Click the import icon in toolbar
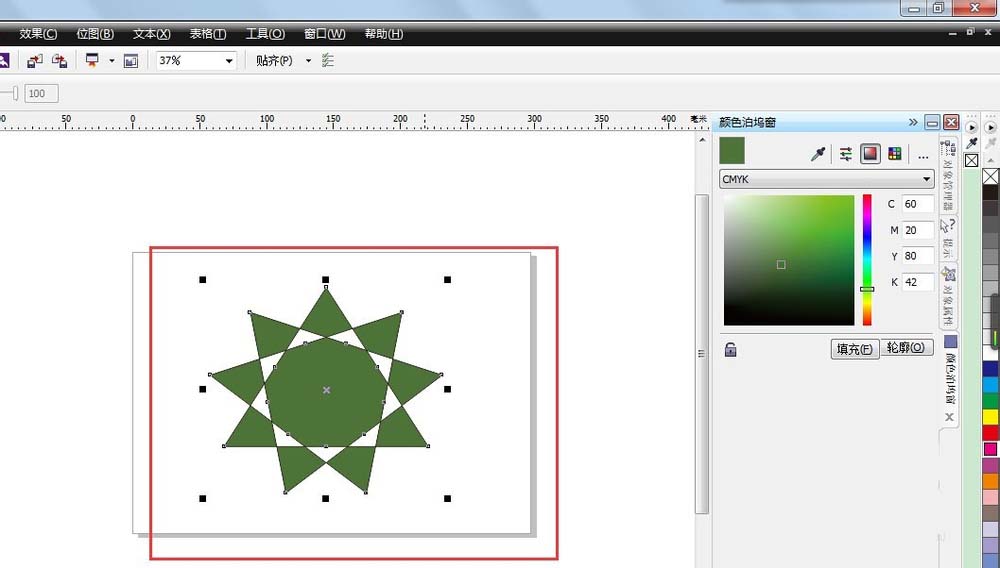1000x568 pixels. coord(35,61)
